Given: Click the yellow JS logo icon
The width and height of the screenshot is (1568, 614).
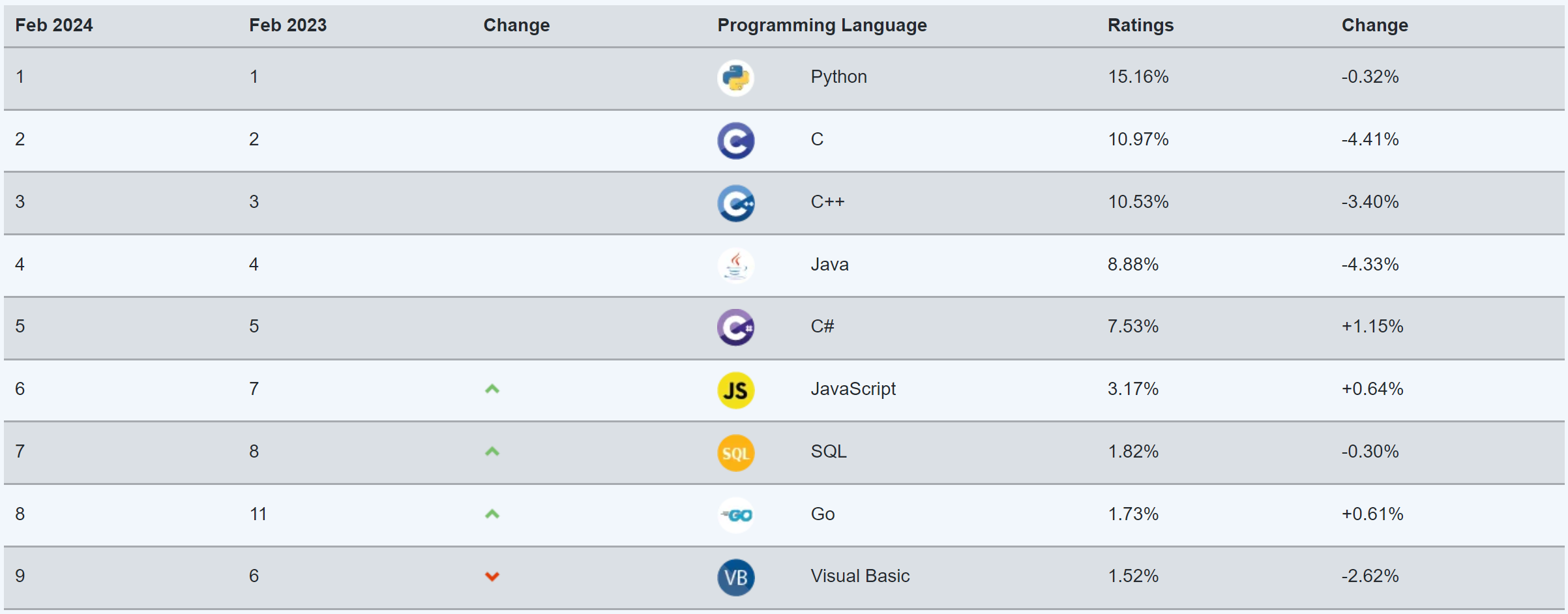Looking at the screenshot, I should pos(735,390).
